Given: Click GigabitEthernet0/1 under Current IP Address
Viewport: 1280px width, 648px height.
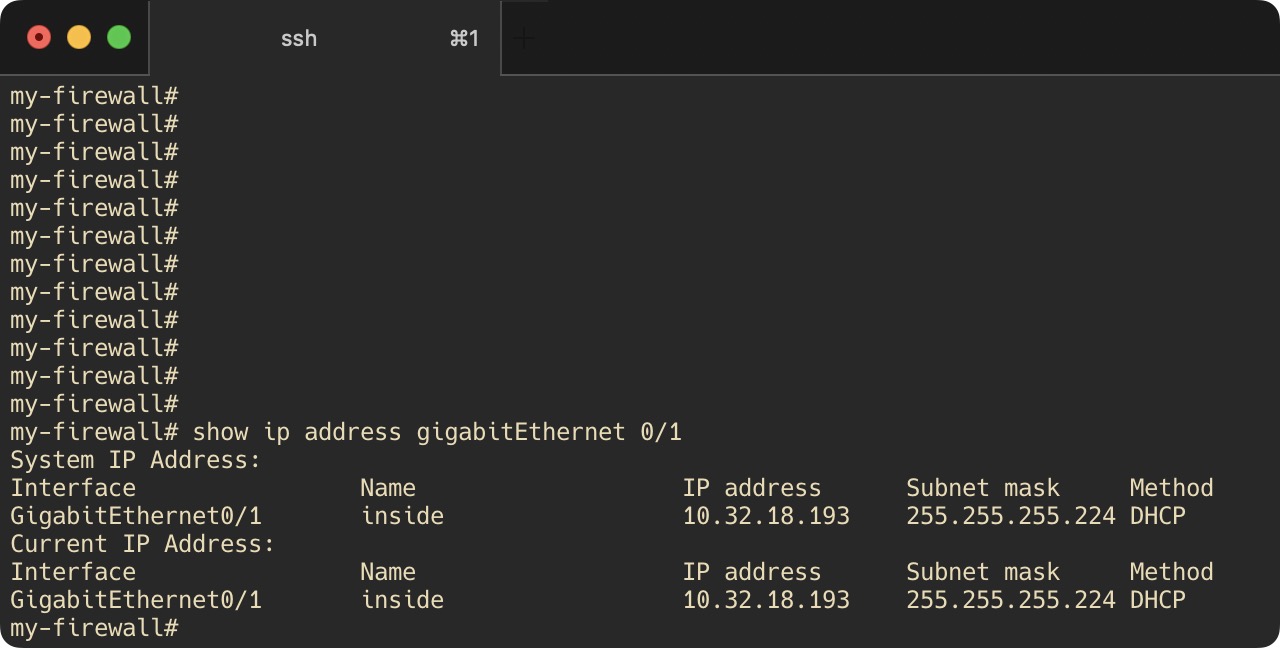Looking at the screenshot, I should [x=136, y=600].
